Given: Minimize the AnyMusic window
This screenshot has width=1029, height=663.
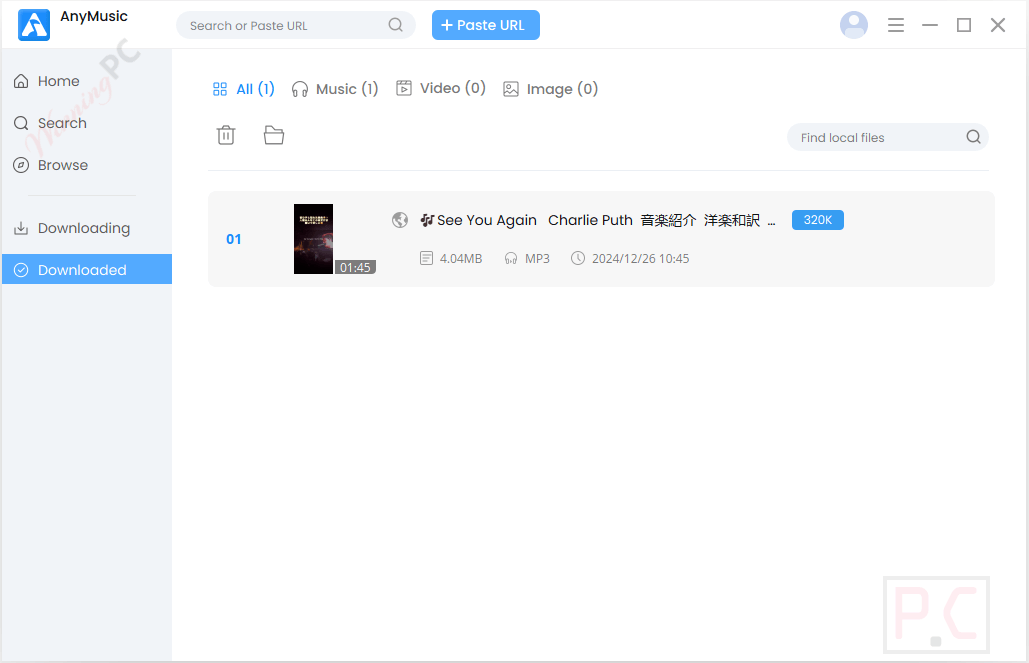Looking at the screenshot, I should (929, 25).
